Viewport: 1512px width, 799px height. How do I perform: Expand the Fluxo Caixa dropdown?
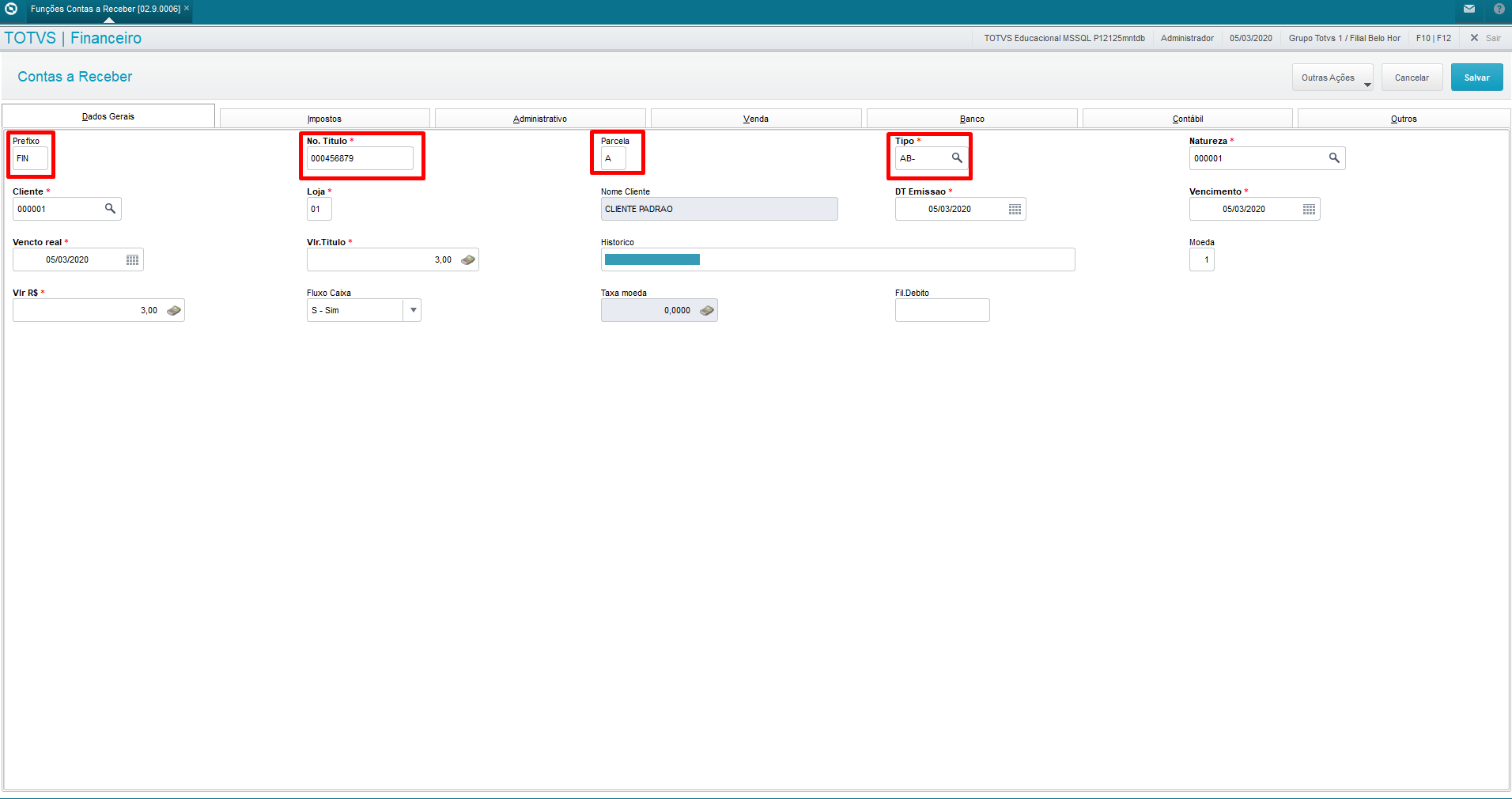point(413,310)
